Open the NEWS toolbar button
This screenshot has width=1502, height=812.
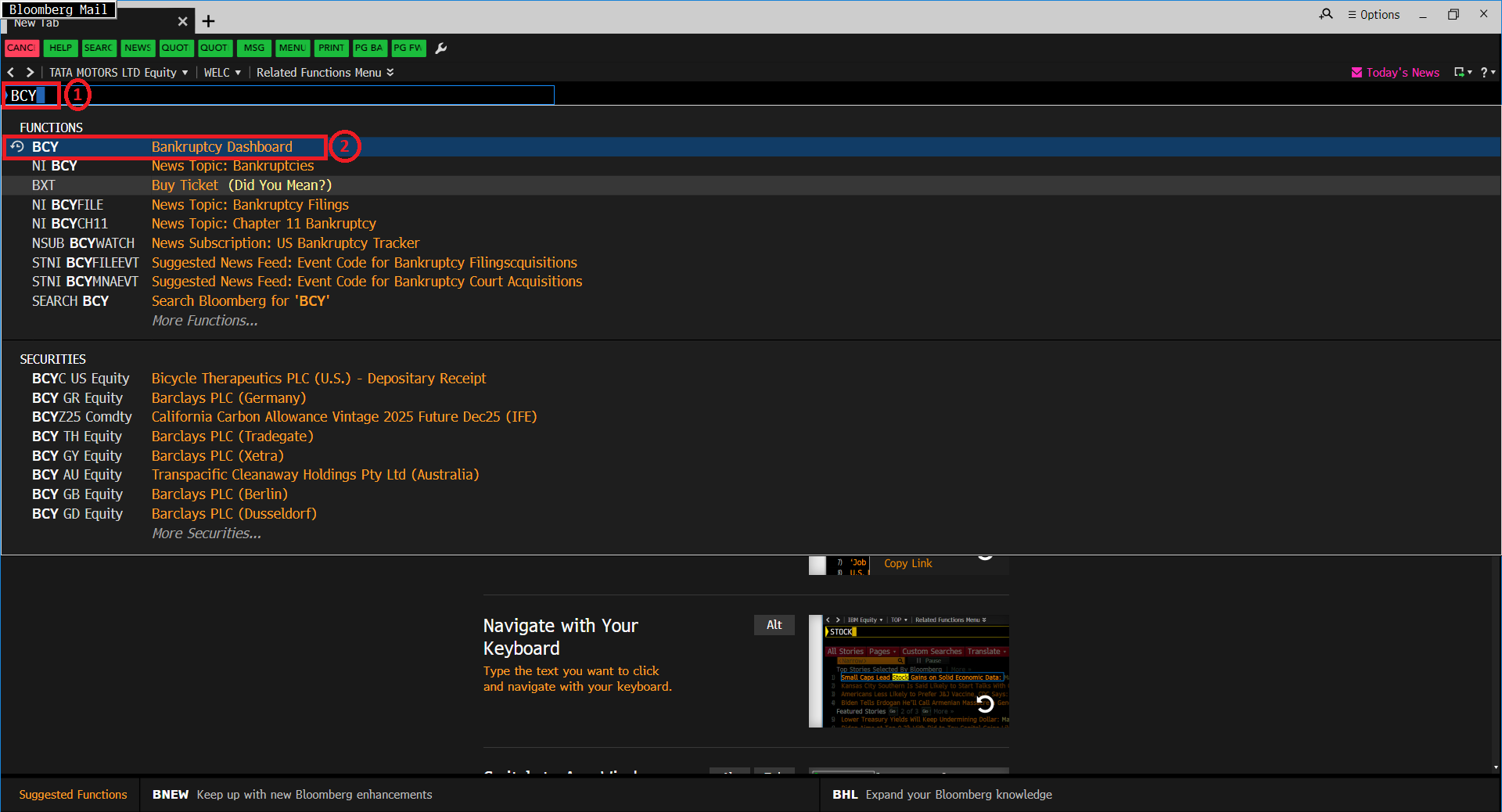(x=138, y=48)
